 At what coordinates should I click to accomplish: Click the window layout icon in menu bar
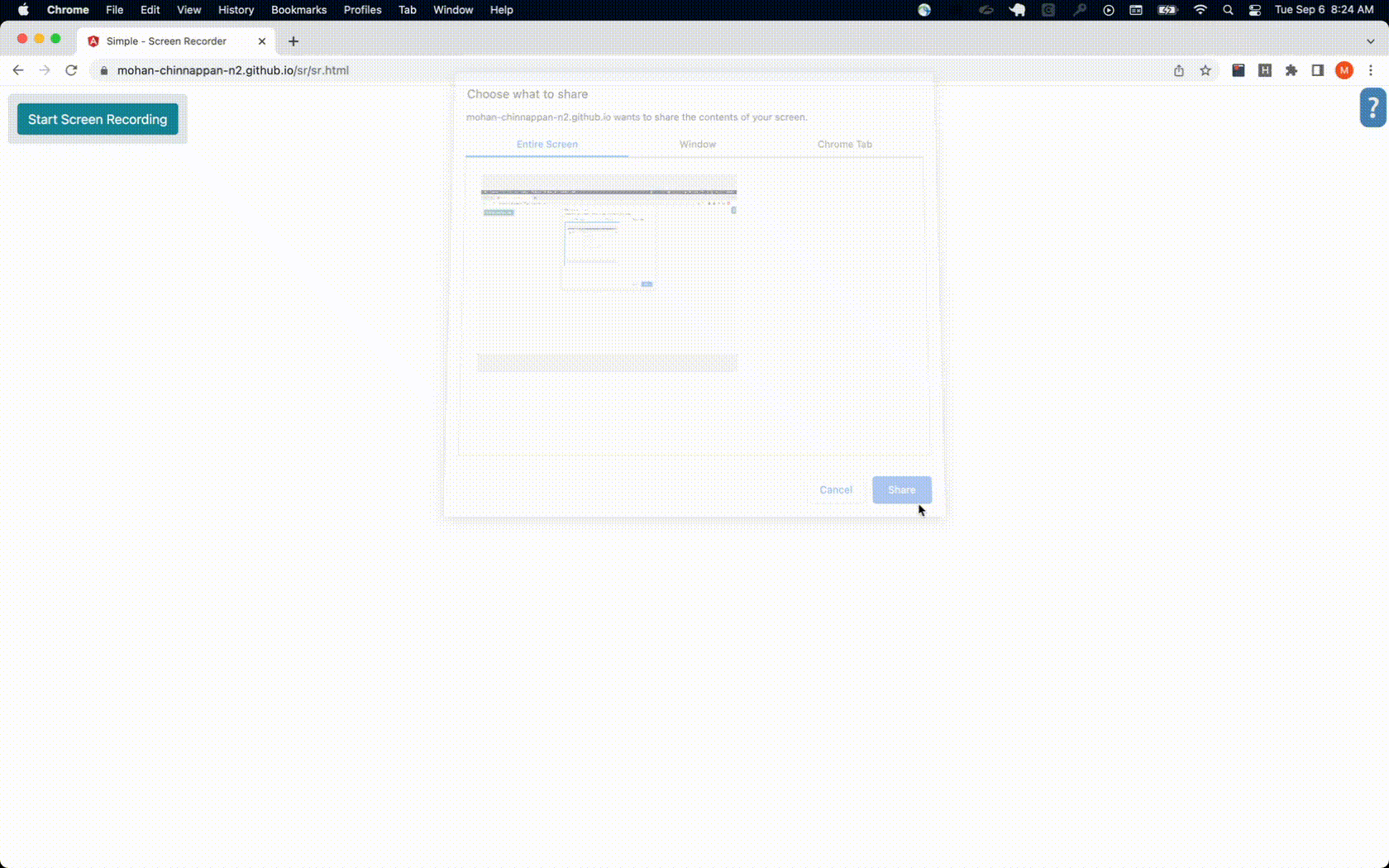point(1136,10)
